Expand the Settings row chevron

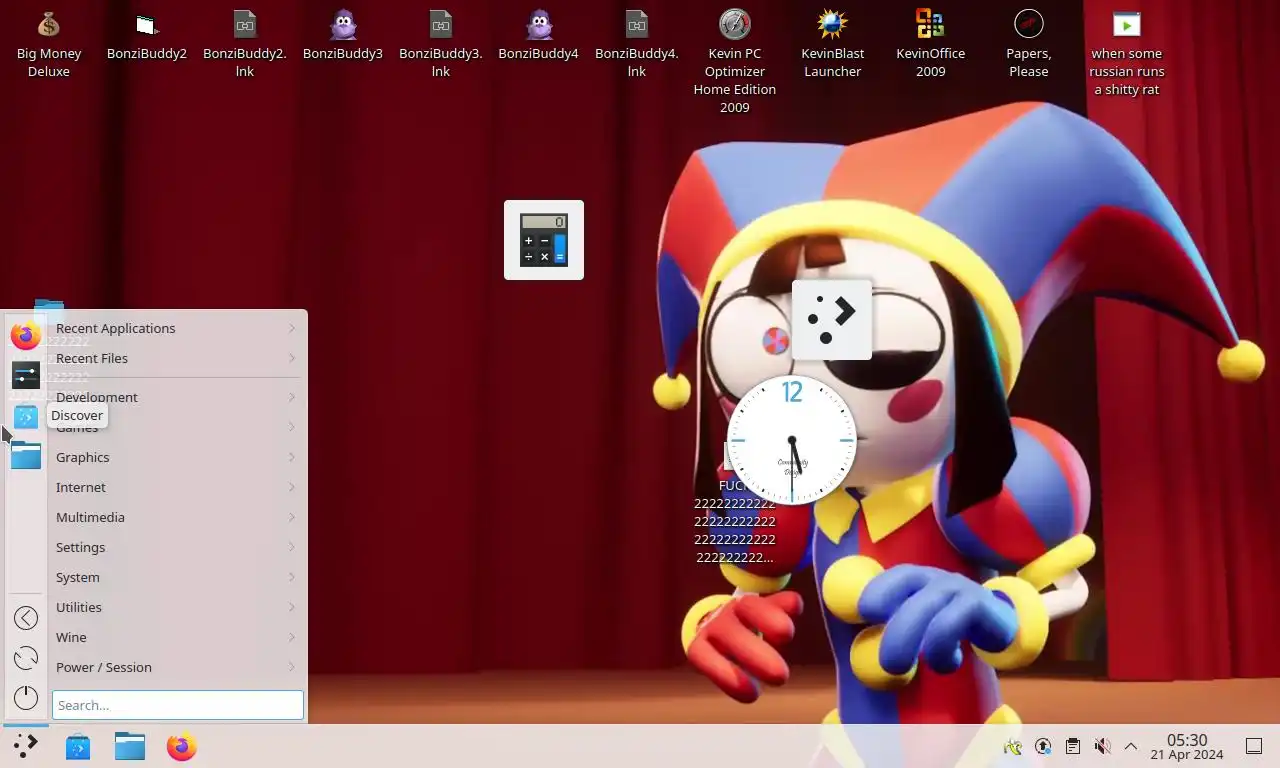click(292, 547)
